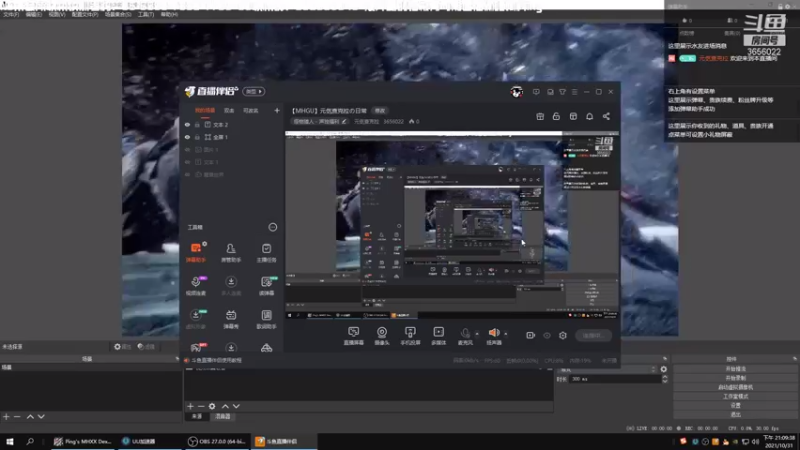The image size is (800, 450).
Task: Click OBS 开始推流 start streaming button
Action: coord(735,369)
